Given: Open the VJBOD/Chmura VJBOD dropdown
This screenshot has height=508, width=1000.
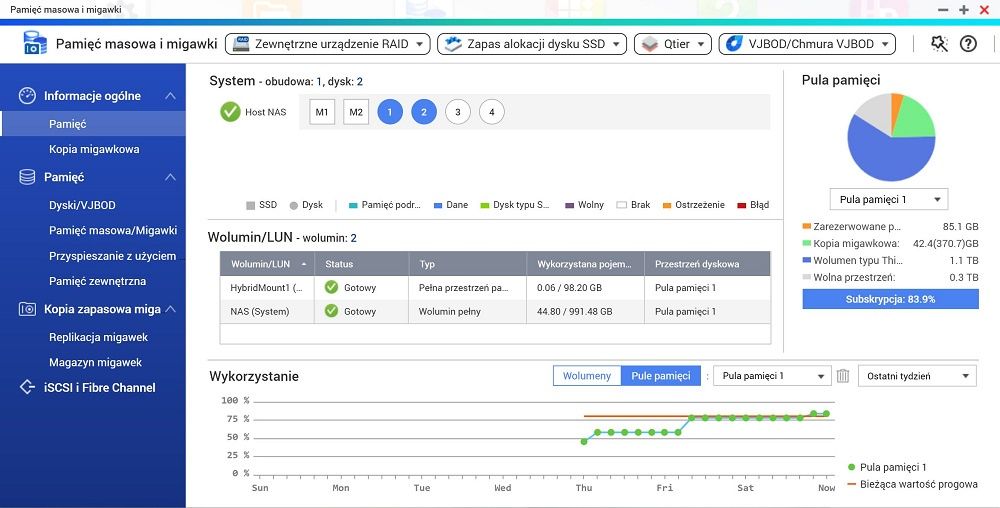Looking at the screenshot, I should point(807,44).
